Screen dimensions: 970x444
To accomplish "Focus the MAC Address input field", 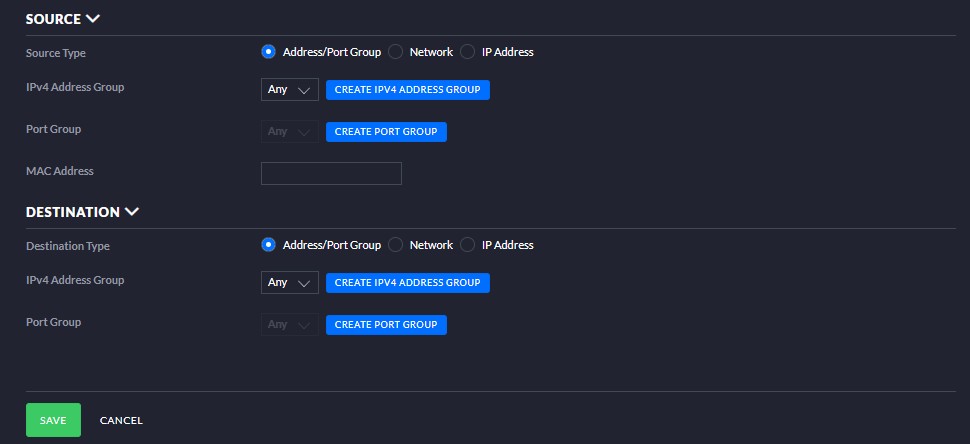I will click(x=331, y=174).
